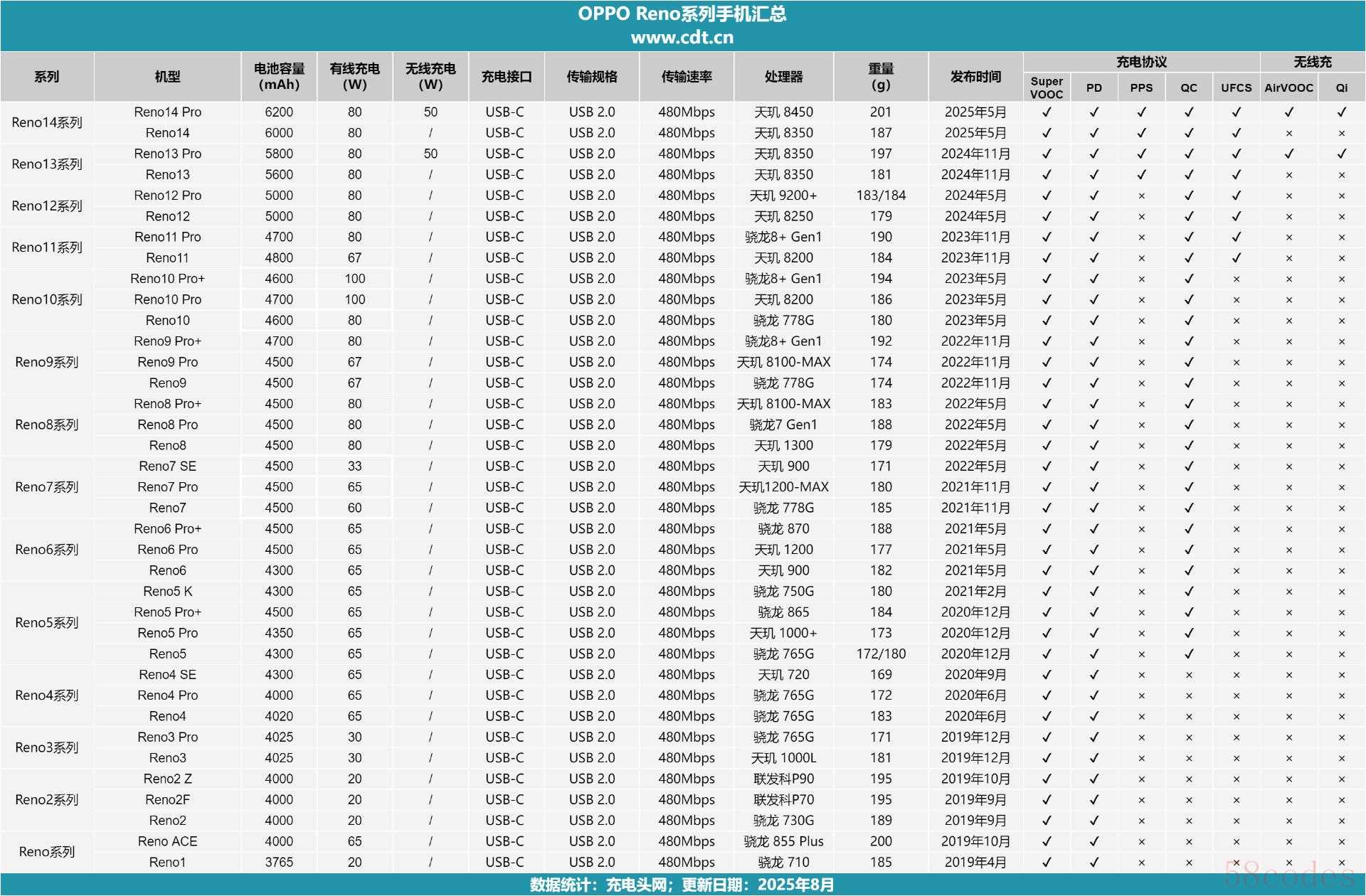
Task: Click the Reno11 UFCS checkmark
Action: 1236,258
